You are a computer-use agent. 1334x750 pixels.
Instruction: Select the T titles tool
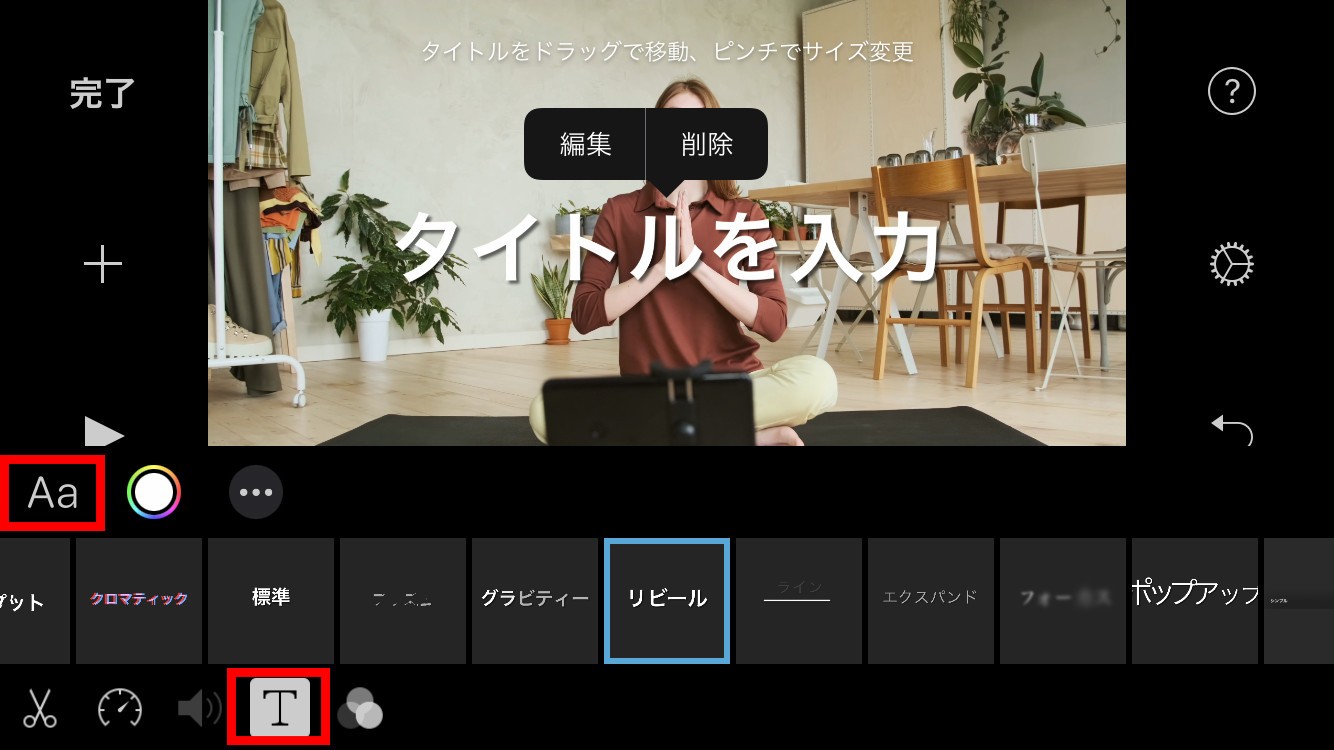[280, 707]
